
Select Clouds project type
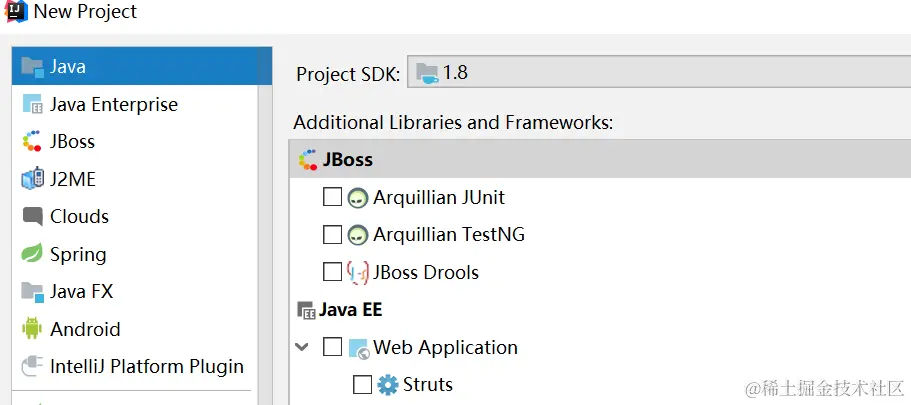[135, 216]
